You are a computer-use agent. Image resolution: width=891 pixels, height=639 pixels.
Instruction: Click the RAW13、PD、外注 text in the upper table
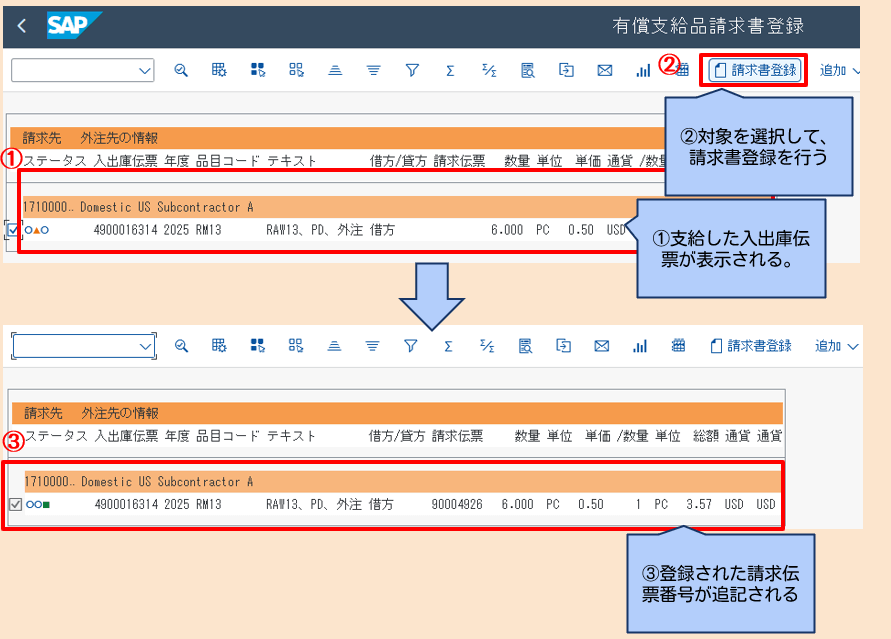[314, 230]
